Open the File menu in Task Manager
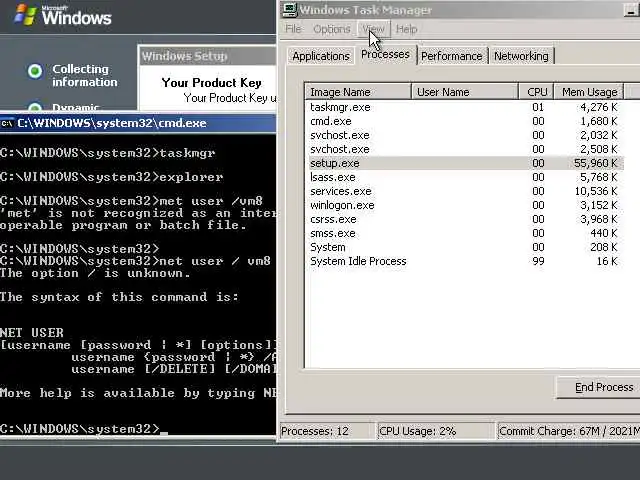 click(293, 29)
